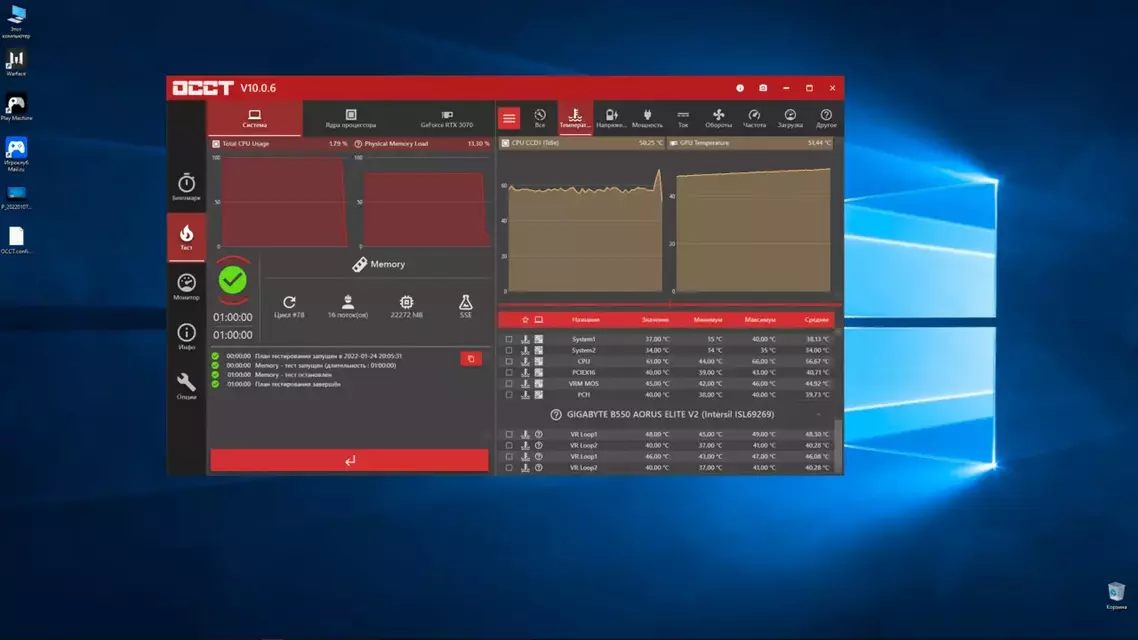Screen dimensions: 1138x640
Task: Open Этот компьютер desktop icon
Action: pyautogui.click(x=16, y=21)
